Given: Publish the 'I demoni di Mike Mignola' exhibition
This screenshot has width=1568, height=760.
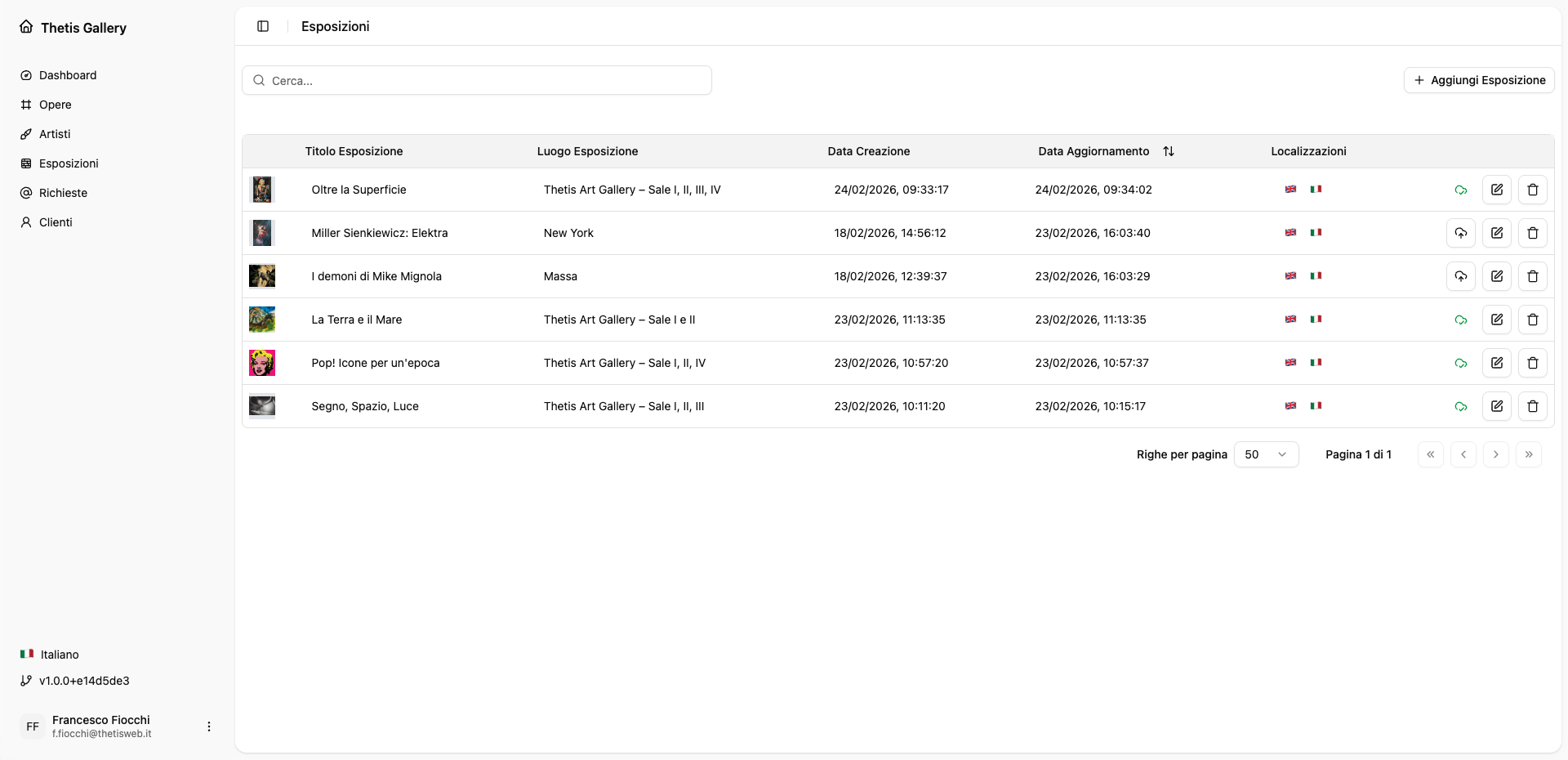Looking at the screenshot, I should pos(1460,276).
